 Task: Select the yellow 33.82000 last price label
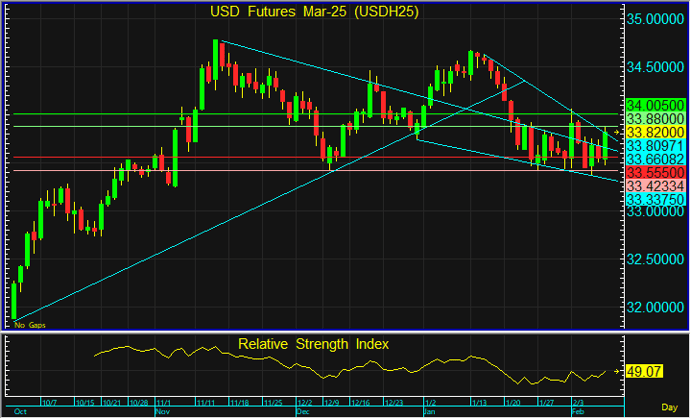click(654, 132)
